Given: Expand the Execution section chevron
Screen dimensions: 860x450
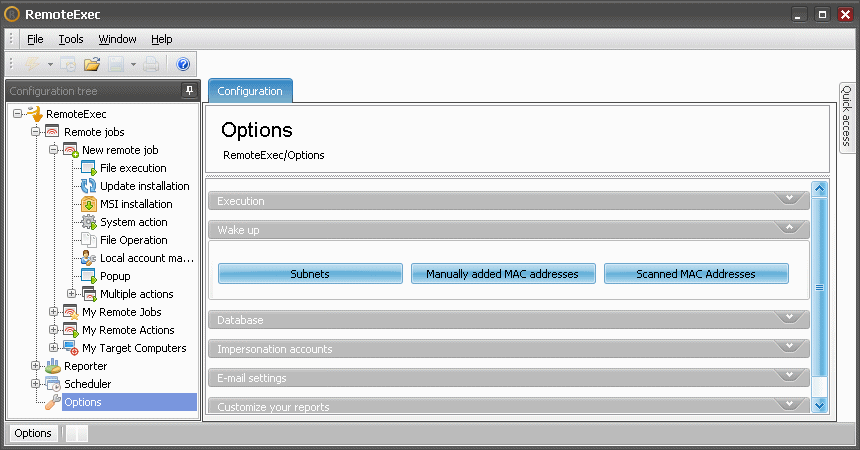Looking at the screenshot, I should coord(789,198).
